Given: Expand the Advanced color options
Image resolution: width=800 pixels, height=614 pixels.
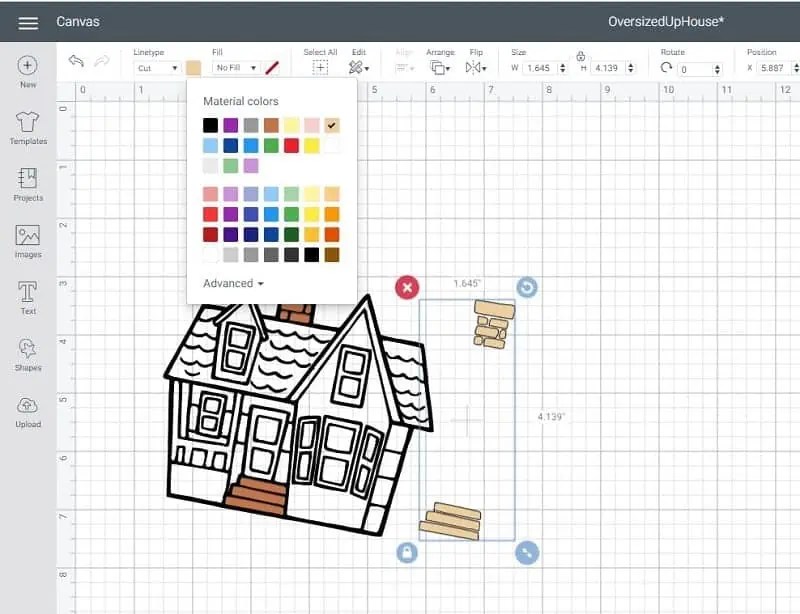Looking at the screenshot, I should 233,283.
